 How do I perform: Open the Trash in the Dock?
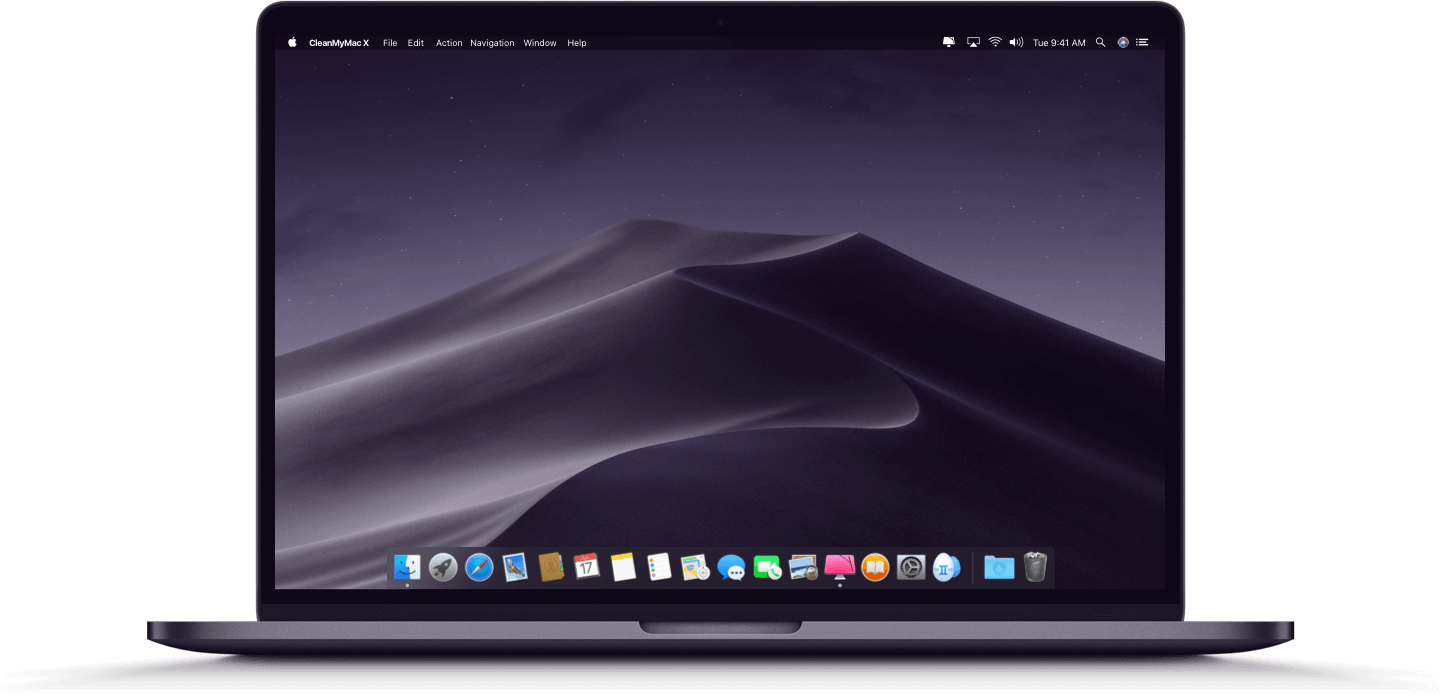pos(1035,568)
